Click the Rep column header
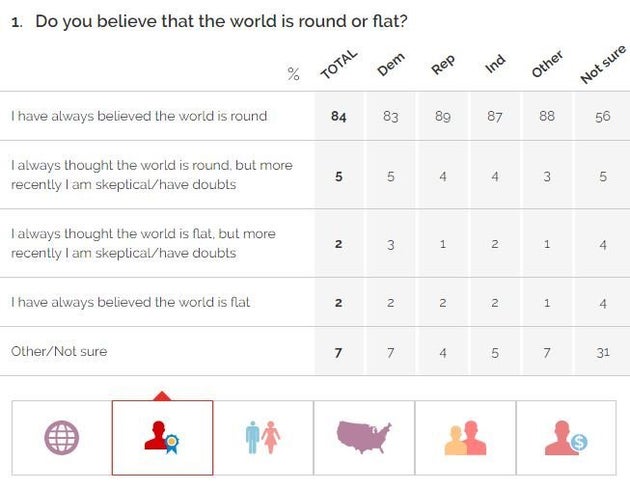The height and width of the screenshot is (489, 630). 442,65
